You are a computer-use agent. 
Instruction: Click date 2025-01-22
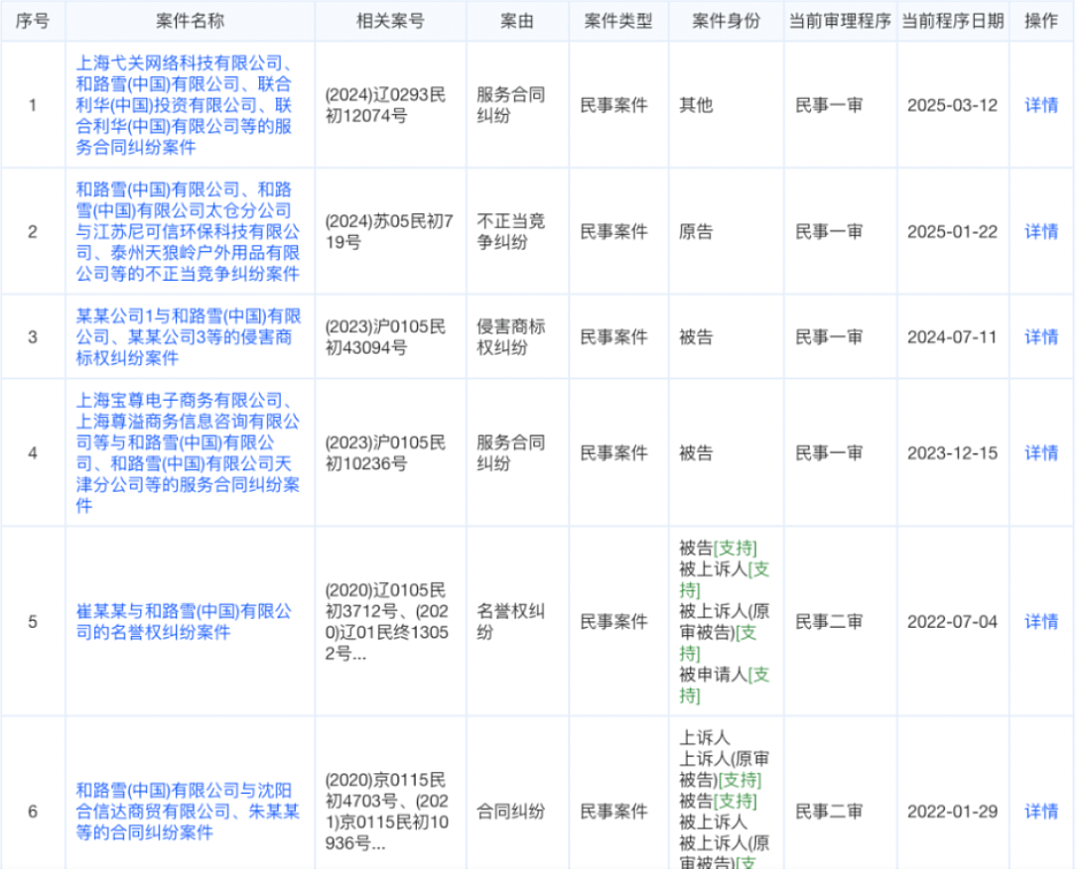[953, 232]
